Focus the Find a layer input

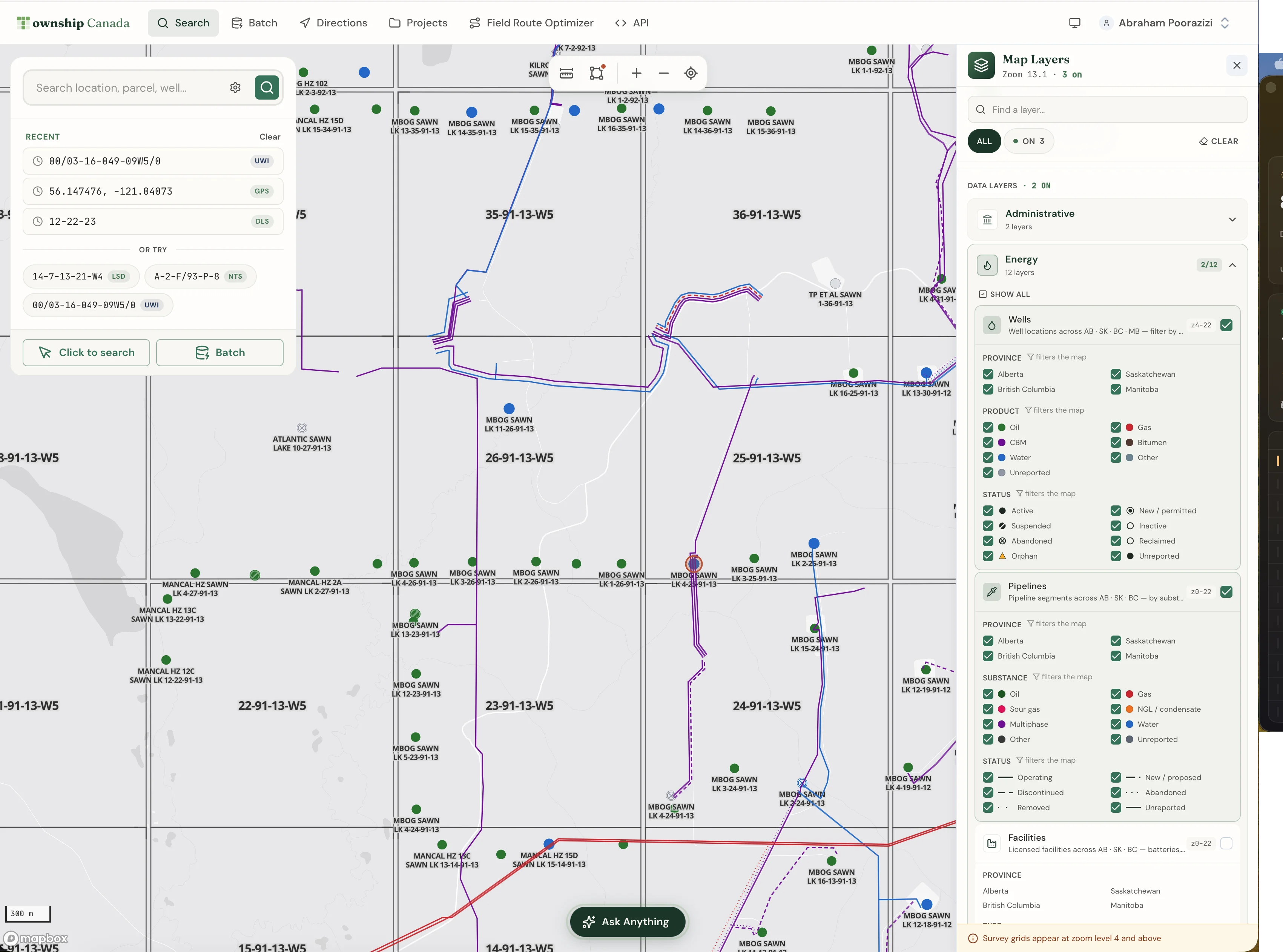coord(1107,109)
